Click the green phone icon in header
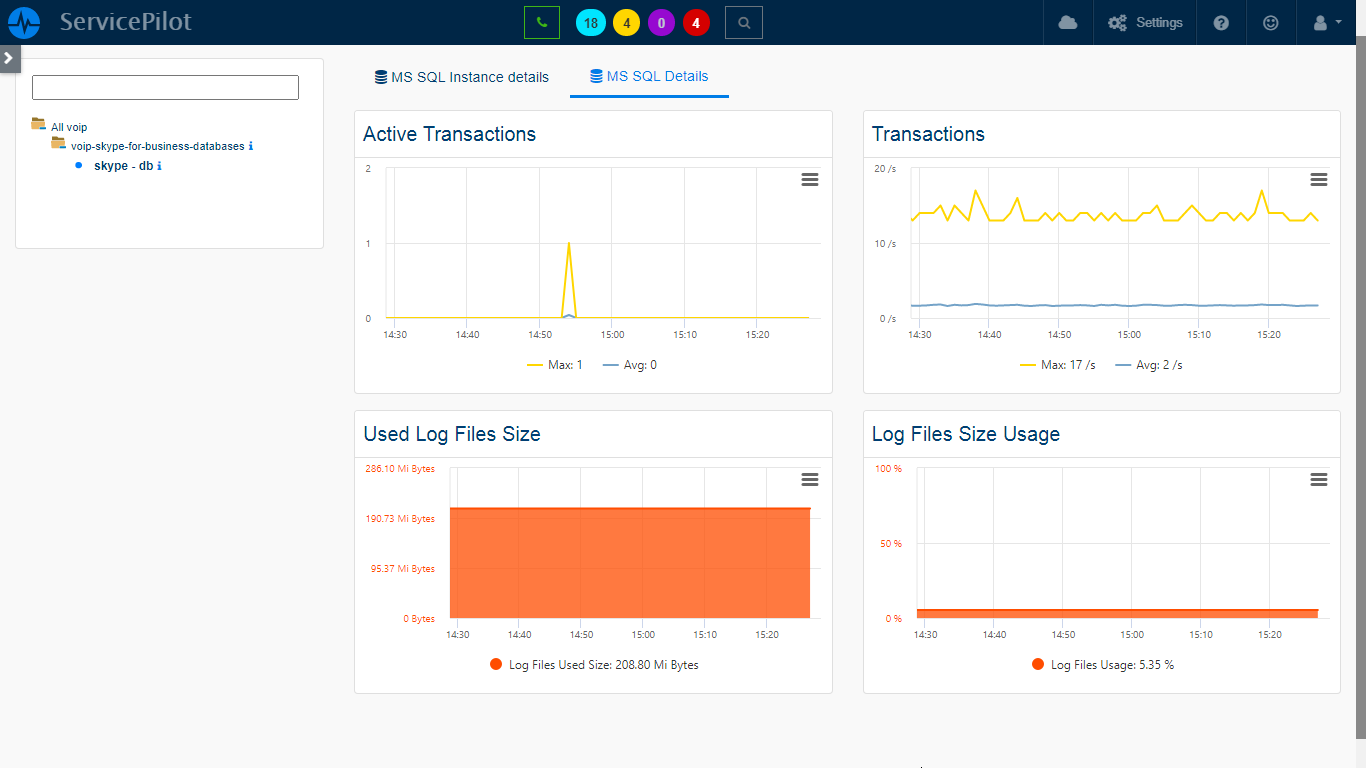 pos(541,22)
